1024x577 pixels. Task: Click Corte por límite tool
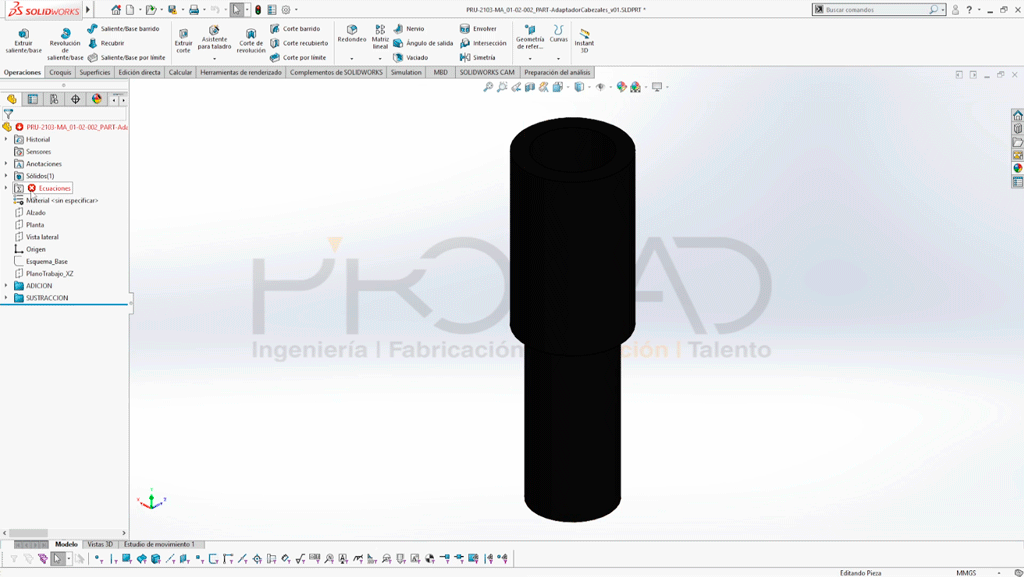(x=298, y=57)
